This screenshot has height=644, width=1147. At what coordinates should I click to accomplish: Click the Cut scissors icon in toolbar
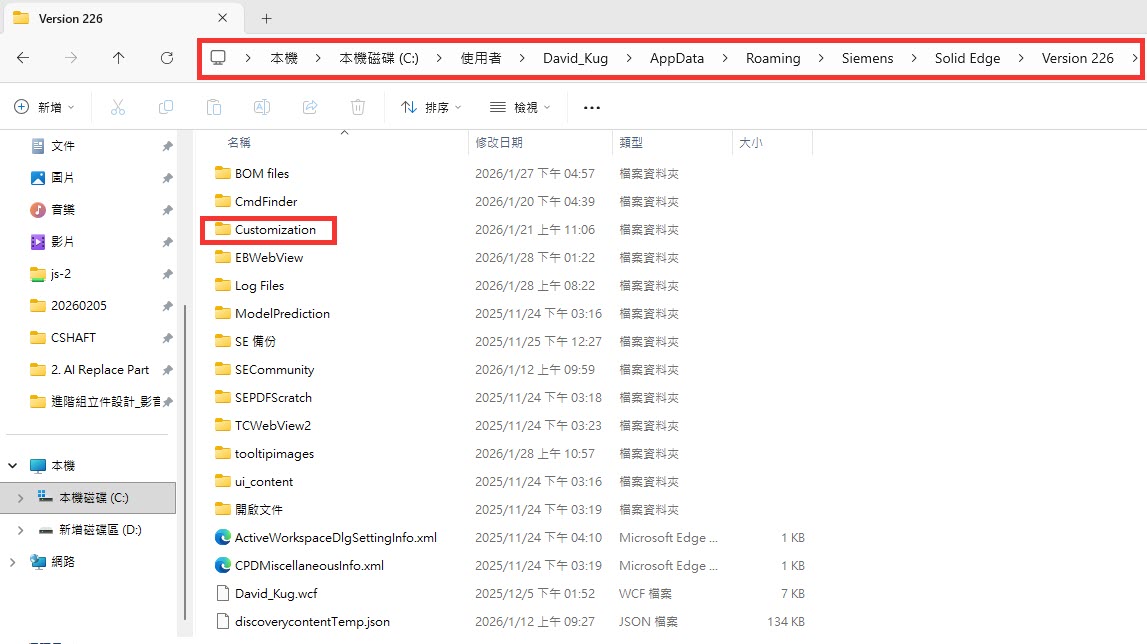click(118, 107)
